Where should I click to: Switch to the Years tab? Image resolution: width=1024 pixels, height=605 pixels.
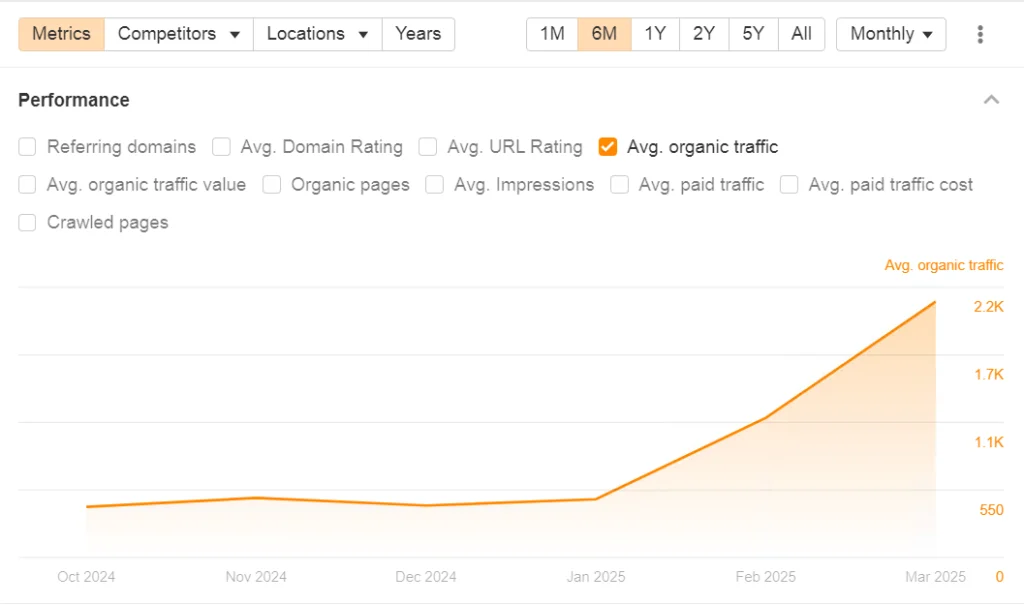point(418,34)
